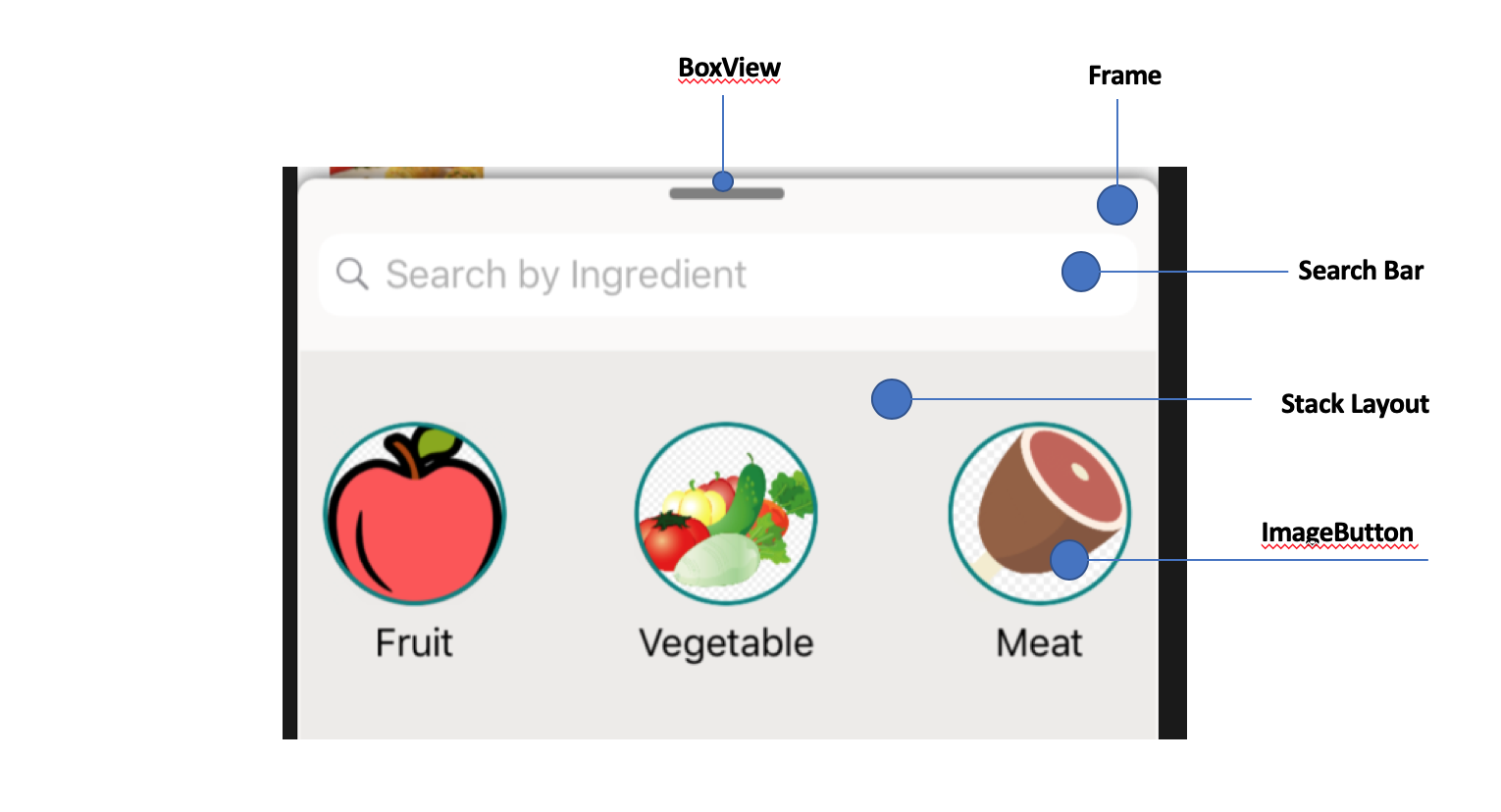This screenshot has height=812, width=1501.
Task: Click blue marker dot under Frame label
Action: coord(1117,205)
